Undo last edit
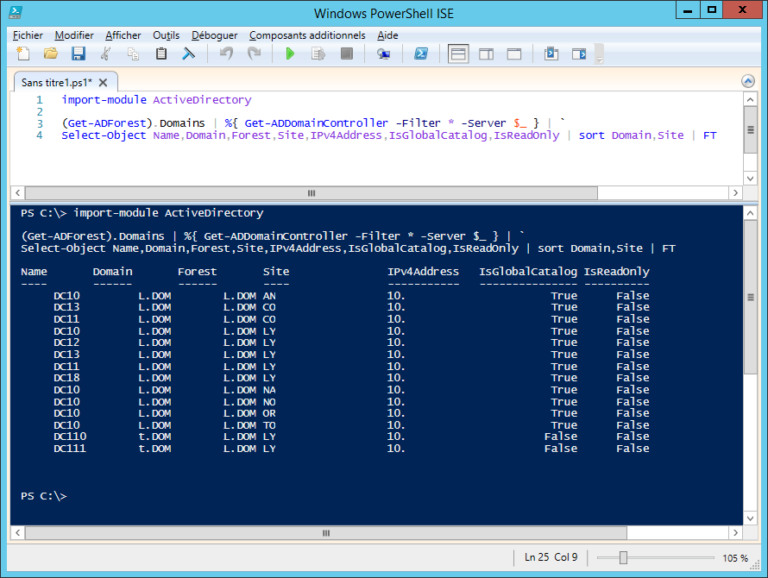This screenshot has height=578, width=768. (x=226, y=53)
